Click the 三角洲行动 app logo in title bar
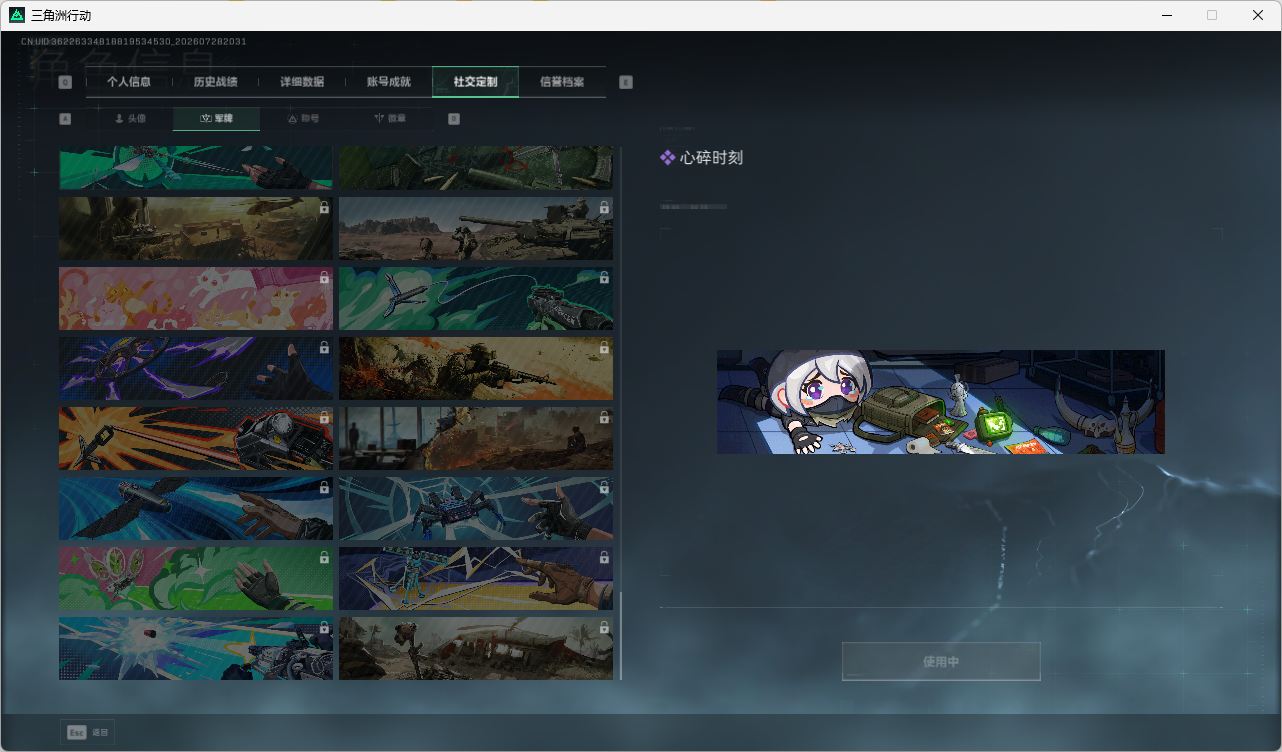The height and width of the screenshot is (752, 1282). (x=16, y=15)
